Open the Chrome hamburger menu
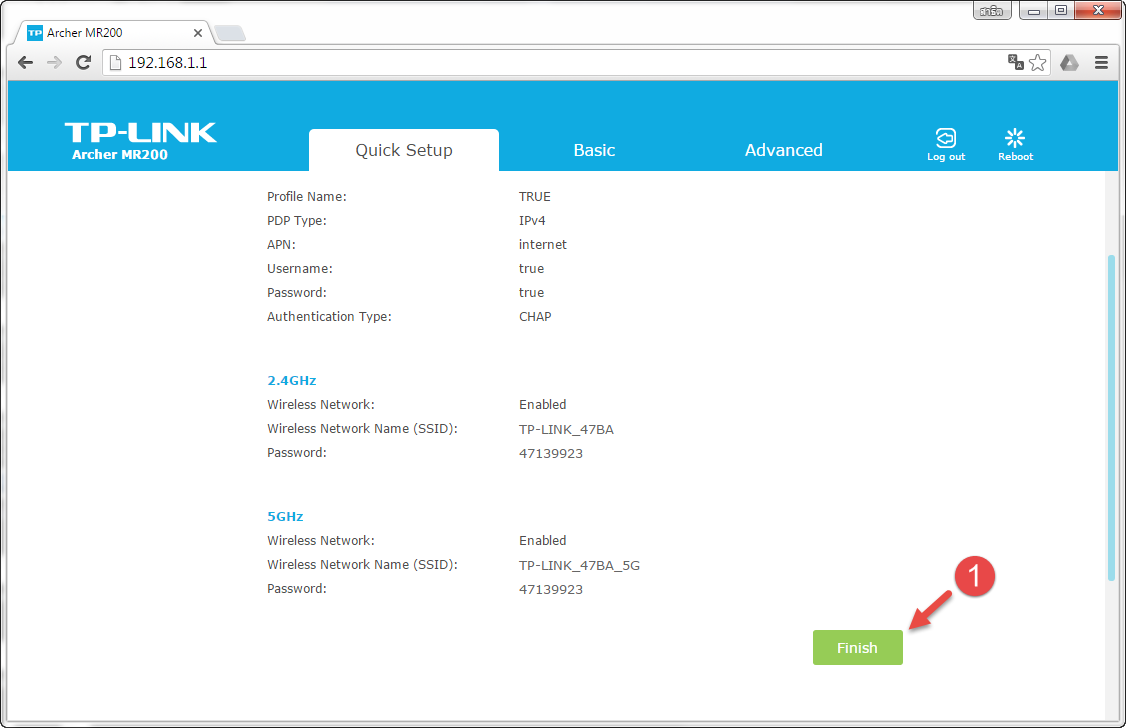This screenshot has height=728, width=1126. pos(1101,62)
